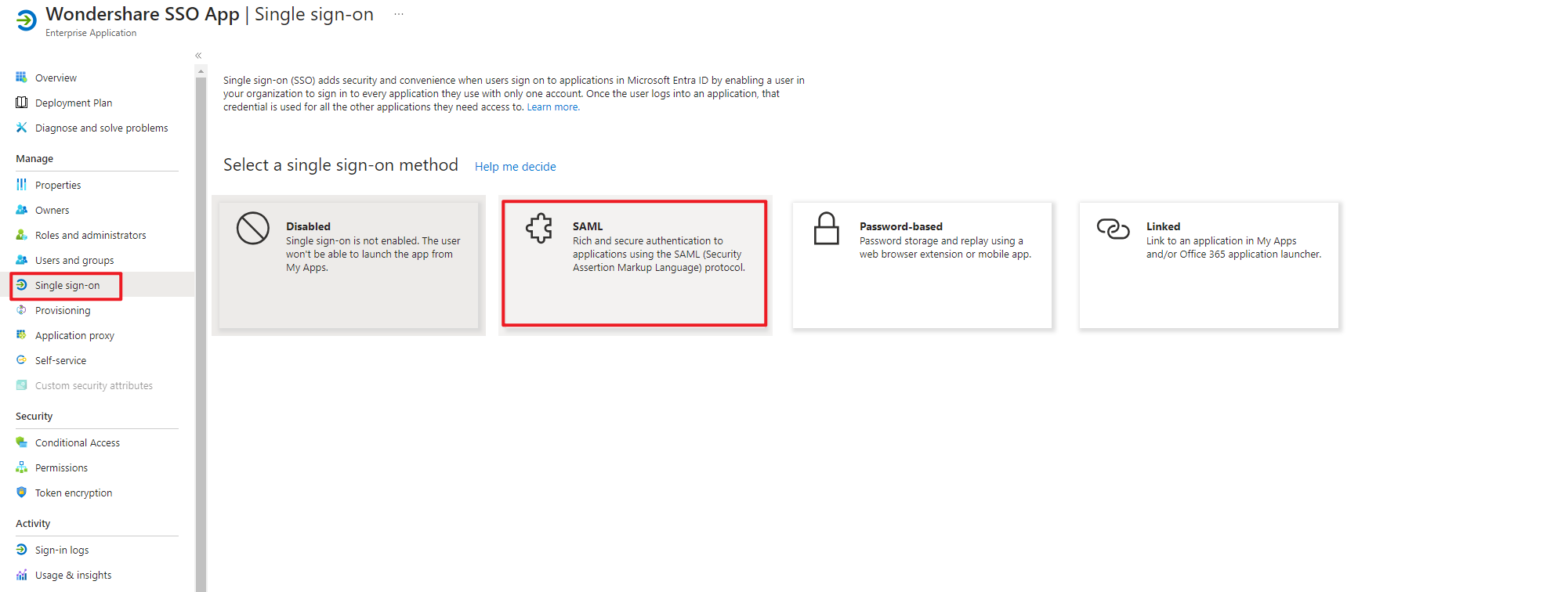Click the SAML puzzle piece icon
Screen dimensions: 1568x592
click(539, 229)
